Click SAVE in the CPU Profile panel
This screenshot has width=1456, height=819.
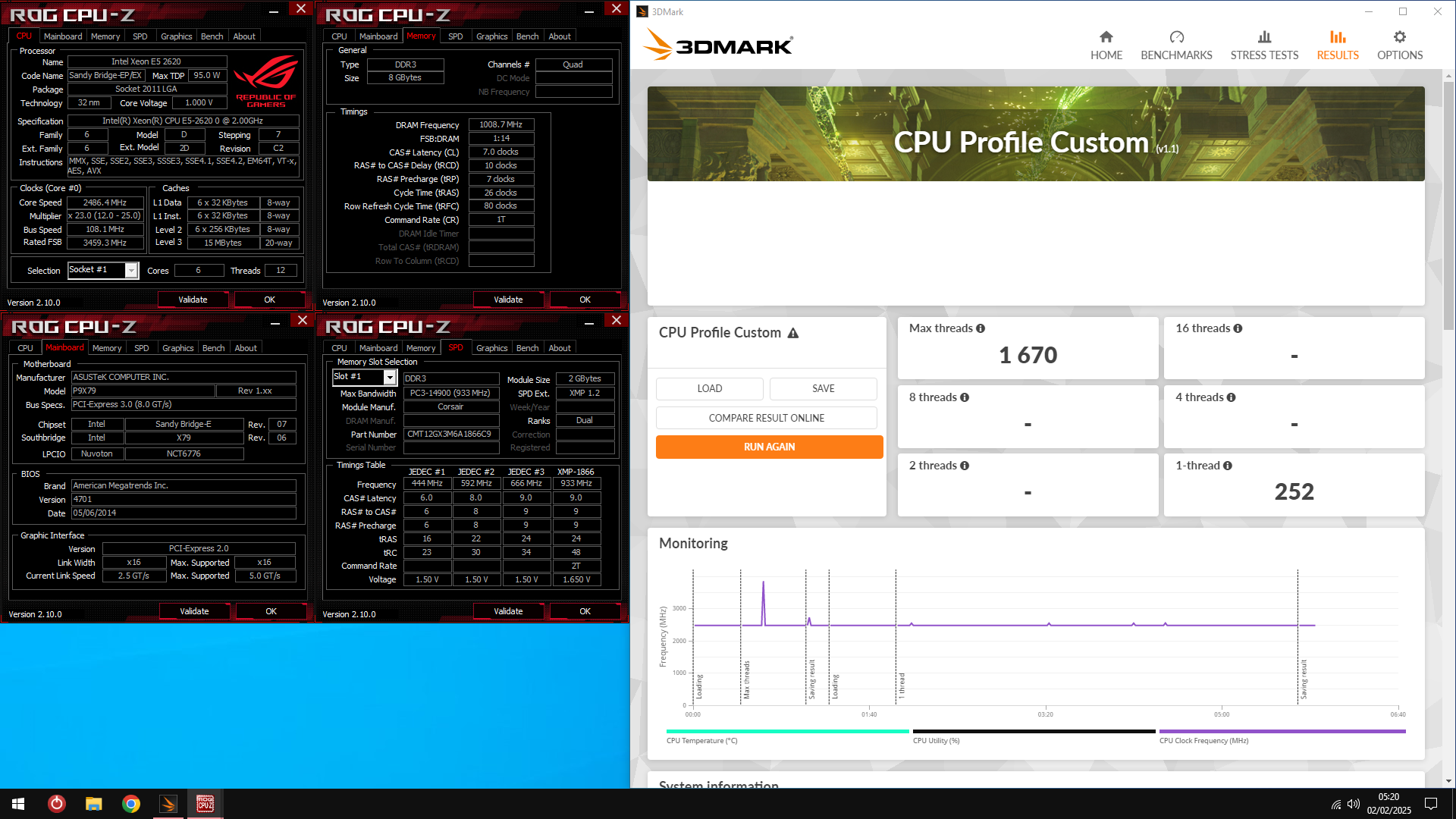click(824, 388)
